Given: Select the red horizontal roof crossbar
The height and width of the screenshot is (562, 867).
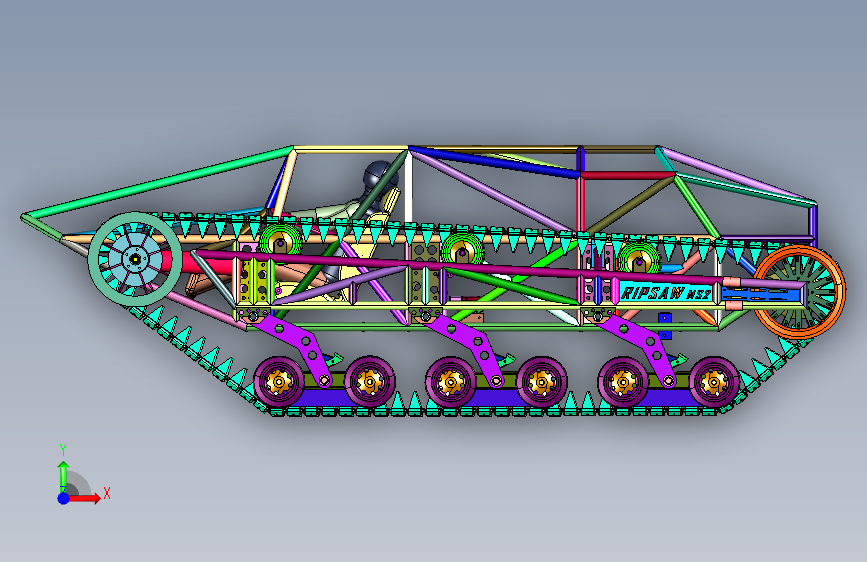Looking at the screenshot, I should click(628, 175).
